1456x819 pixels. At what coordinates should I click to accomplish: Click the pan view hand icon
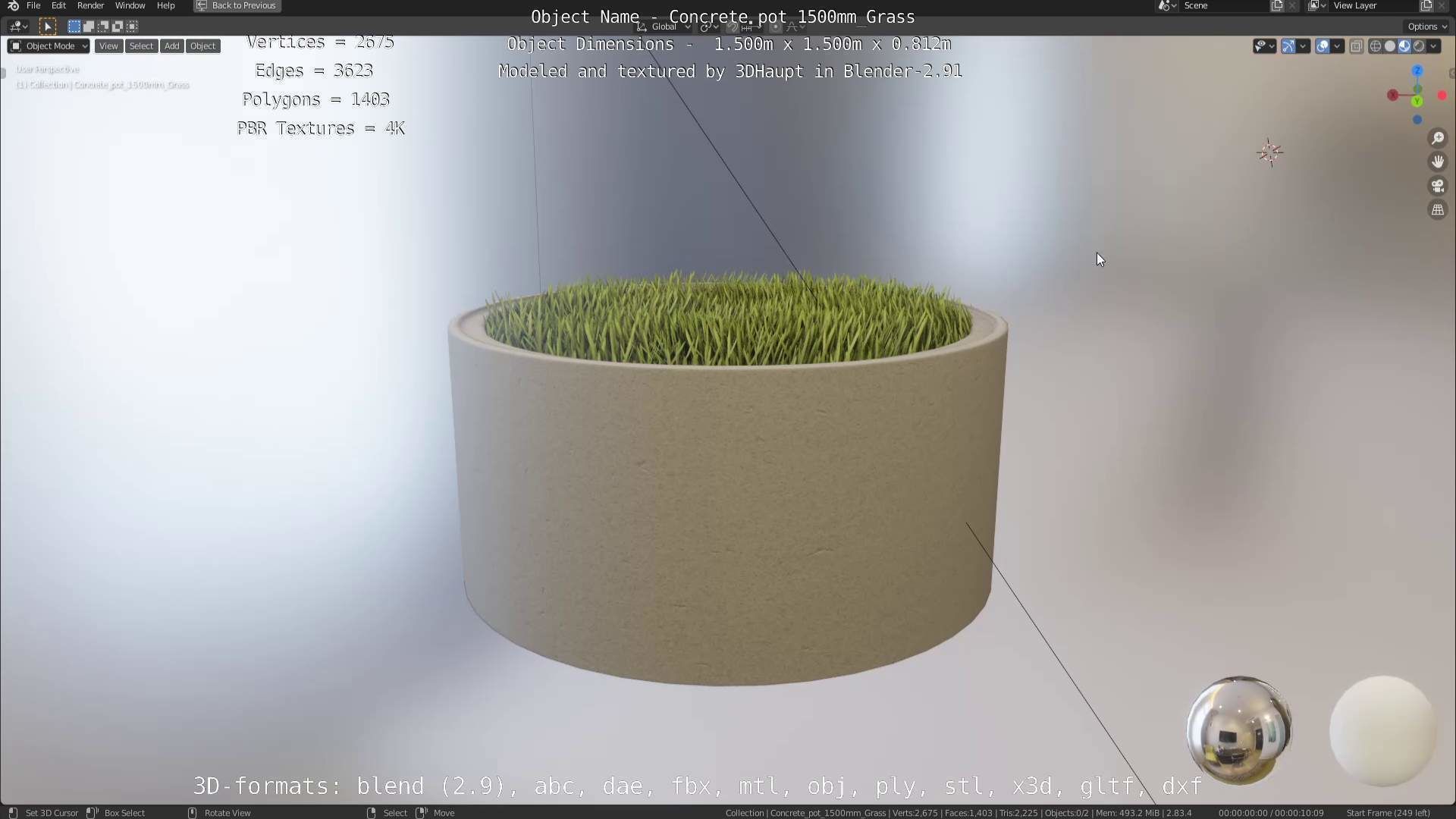pyautogui.click(x=1437, y=162)
